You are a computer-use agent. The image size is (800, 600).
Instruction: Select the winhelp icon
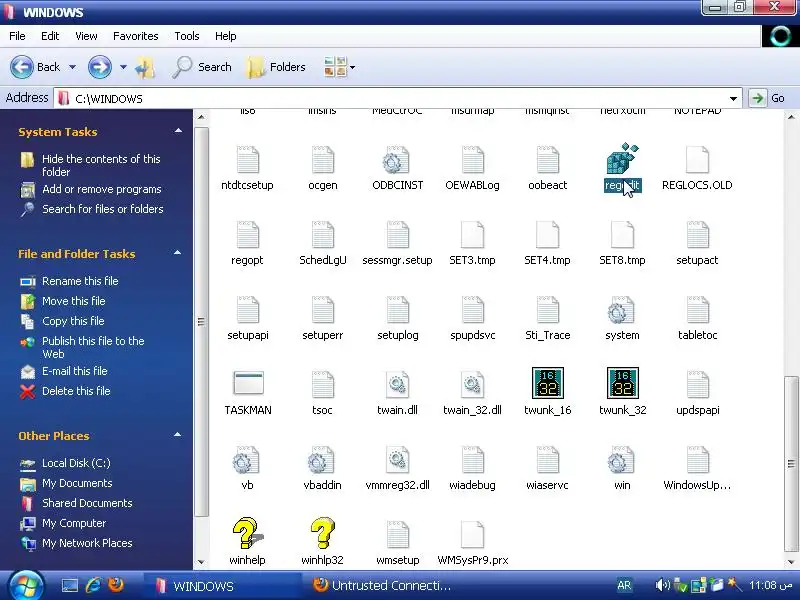click(x=247, y=533)
